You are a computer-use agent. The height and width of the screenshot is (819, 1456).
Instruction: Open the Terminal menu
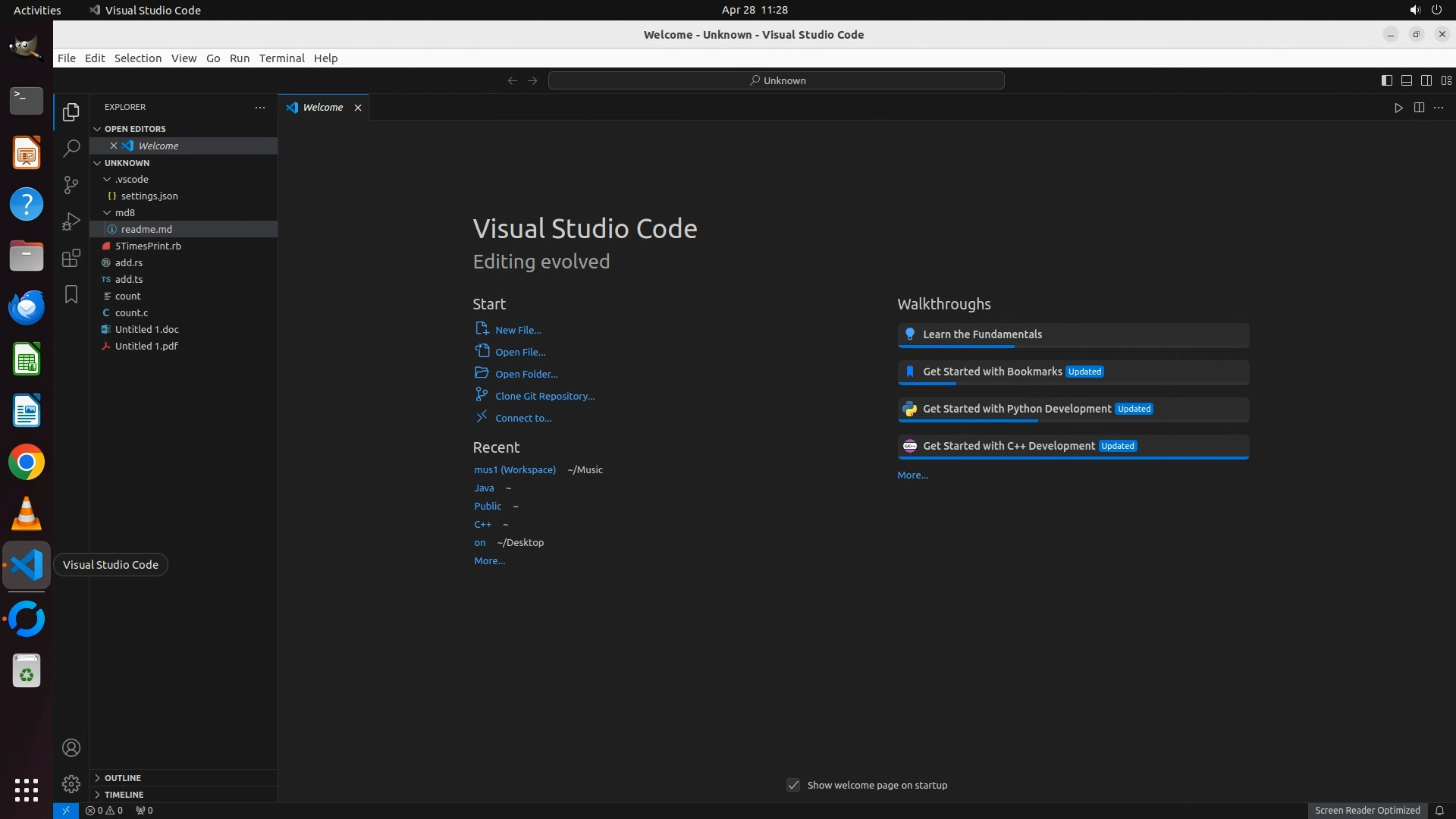click(281, 58)
